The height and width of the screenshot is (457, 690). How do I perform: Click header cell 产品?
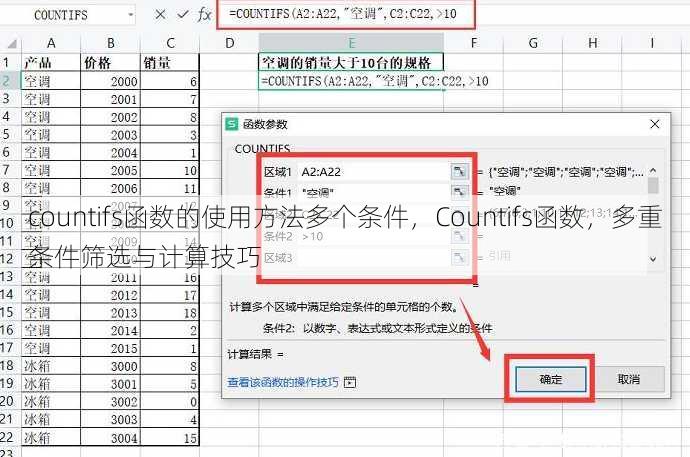pos(51,63)
